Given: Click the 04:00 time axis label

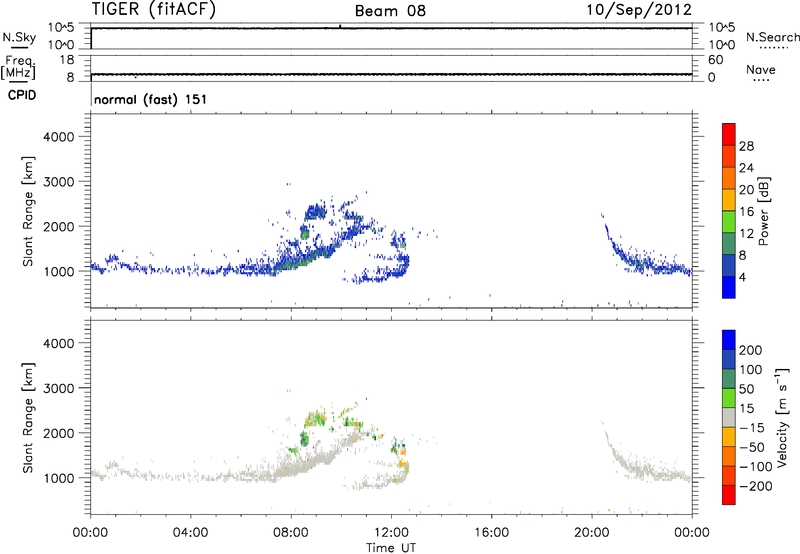Looking at the screenshot, I should point(190,533).
